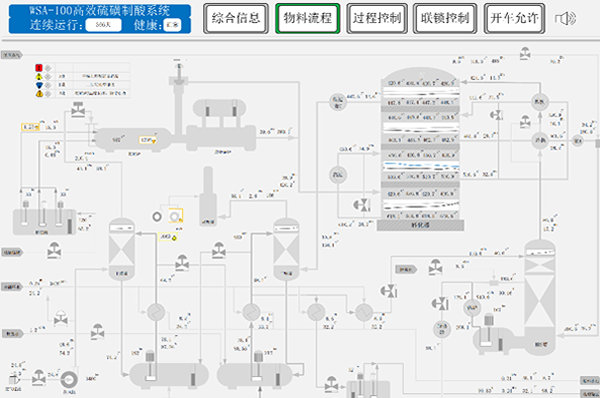
Task: Toggle the diamond beside the red alarm icon
Action: 48,68
